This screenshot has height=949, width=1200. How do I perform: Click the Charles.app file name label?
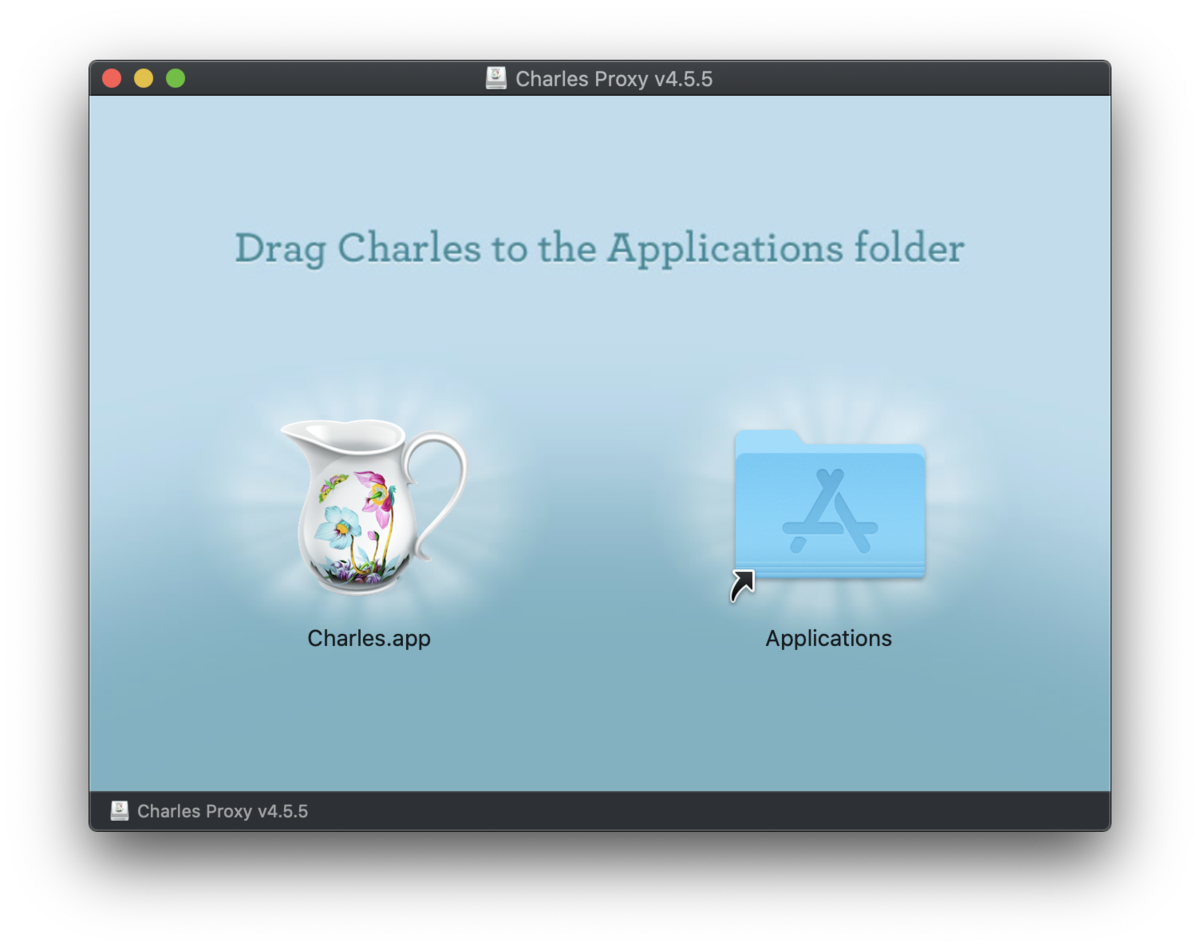click(369, 638)
